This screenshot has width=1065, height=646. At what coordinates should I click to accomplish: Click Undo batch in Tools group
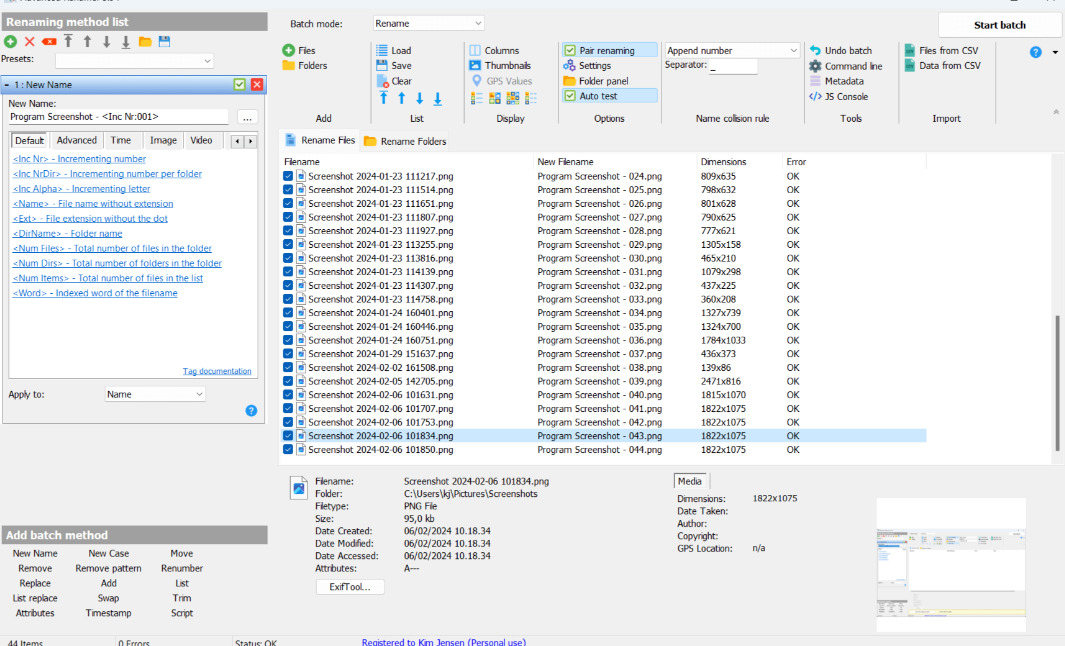[840, 51]
